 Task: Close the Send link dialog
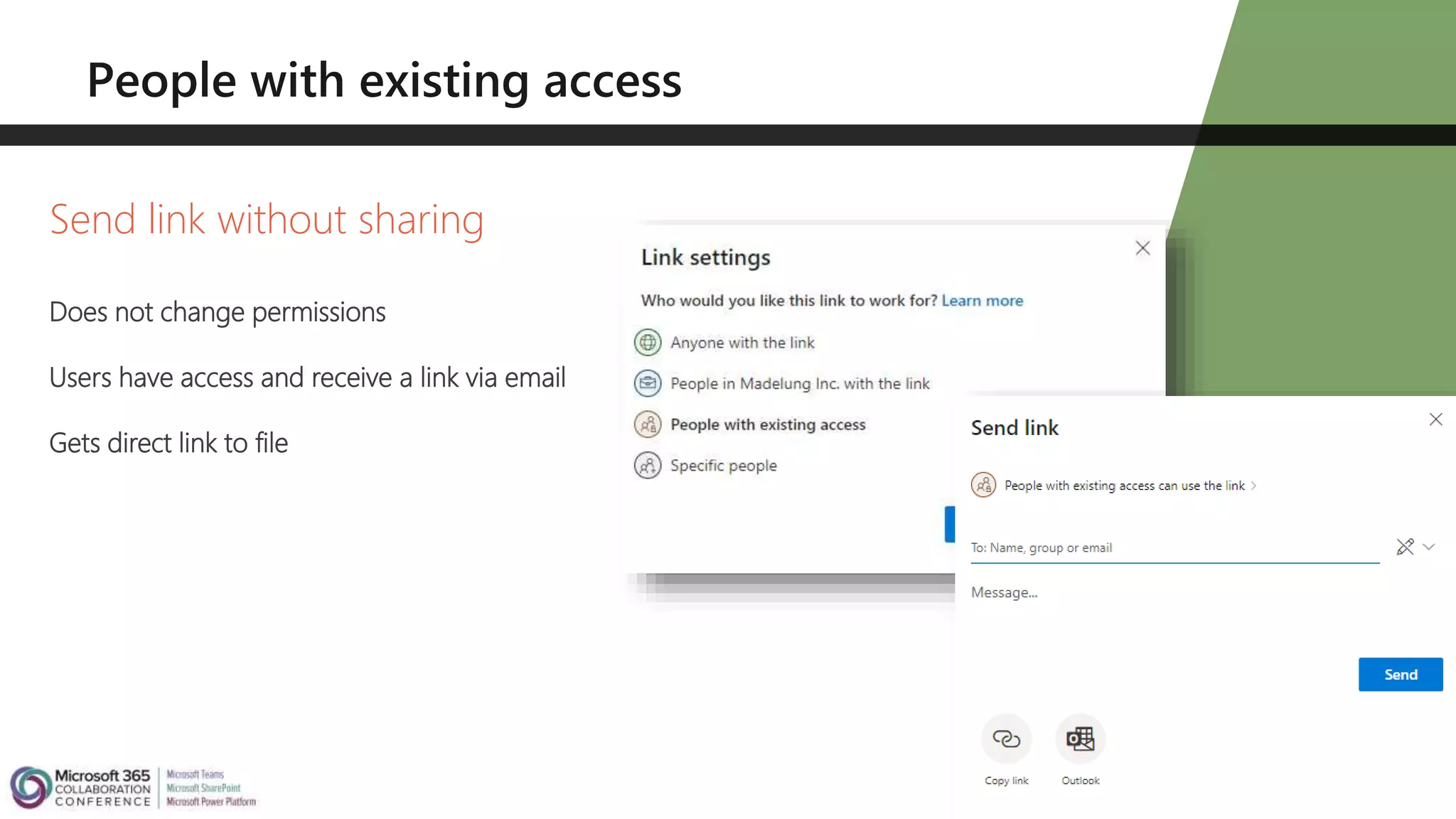point(1435,419)
